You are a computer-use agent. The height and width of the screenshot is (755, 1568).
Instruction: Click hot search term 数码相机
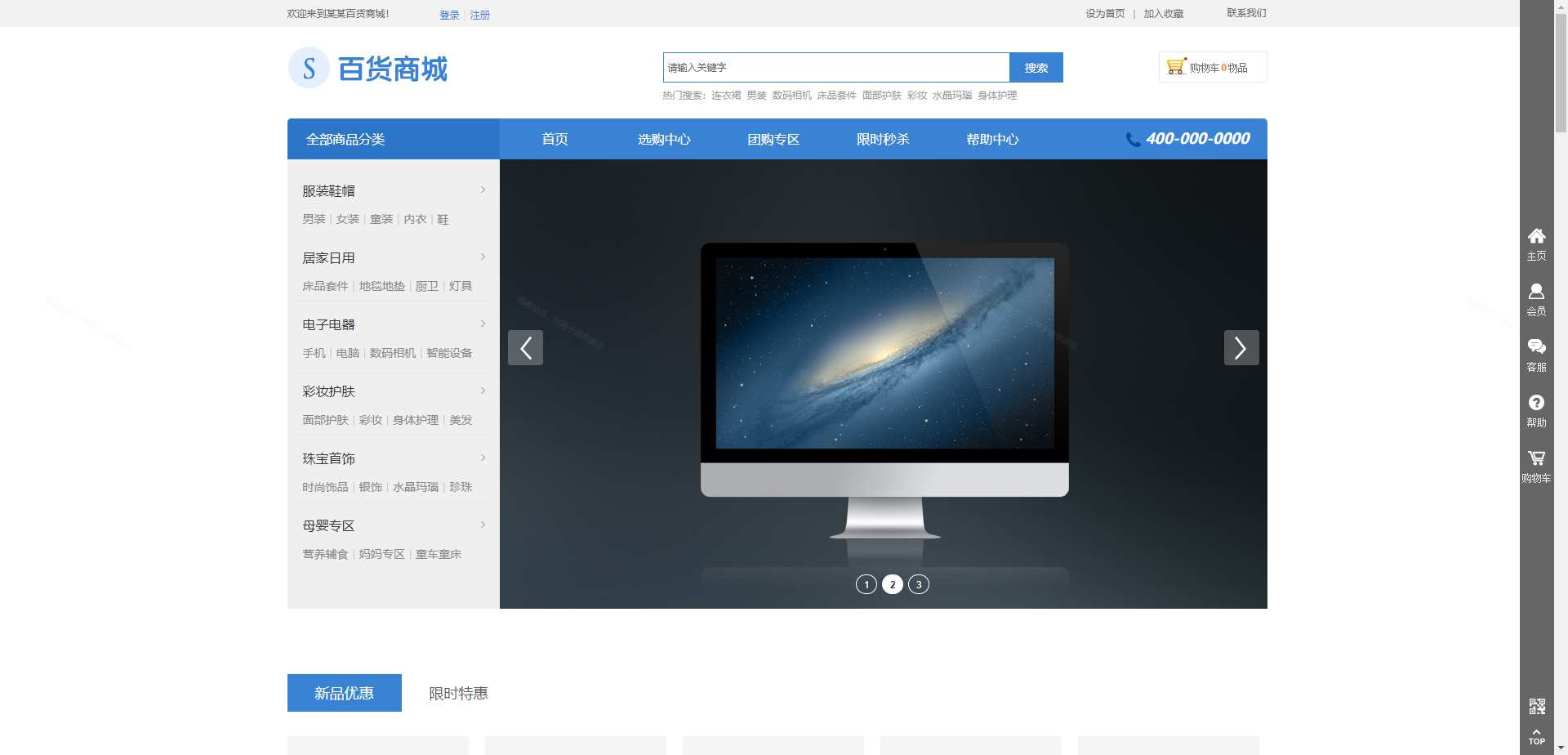(791, 96)
